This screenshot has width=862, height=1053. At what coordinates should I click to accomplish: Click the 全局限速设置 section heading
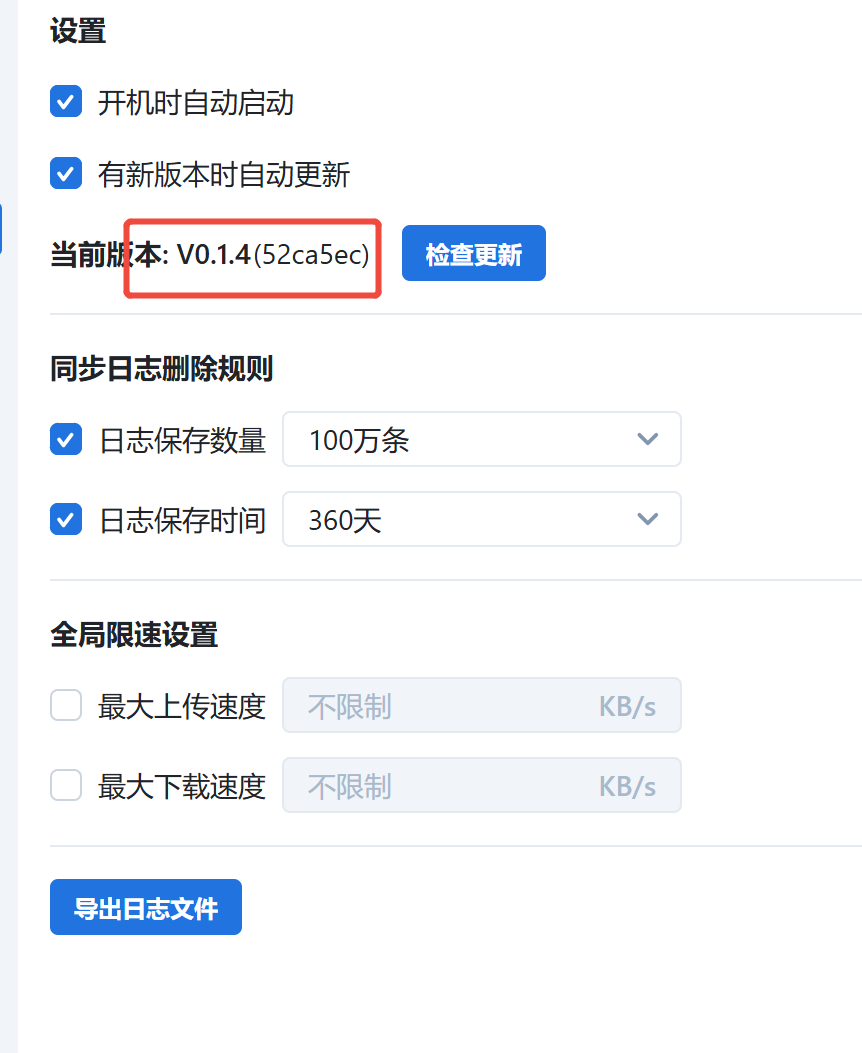[134, 634]
